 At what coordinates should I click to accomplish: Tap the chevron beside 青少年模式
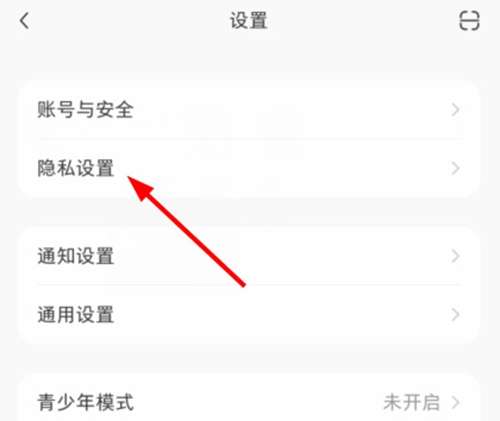[x=456, y=403]
